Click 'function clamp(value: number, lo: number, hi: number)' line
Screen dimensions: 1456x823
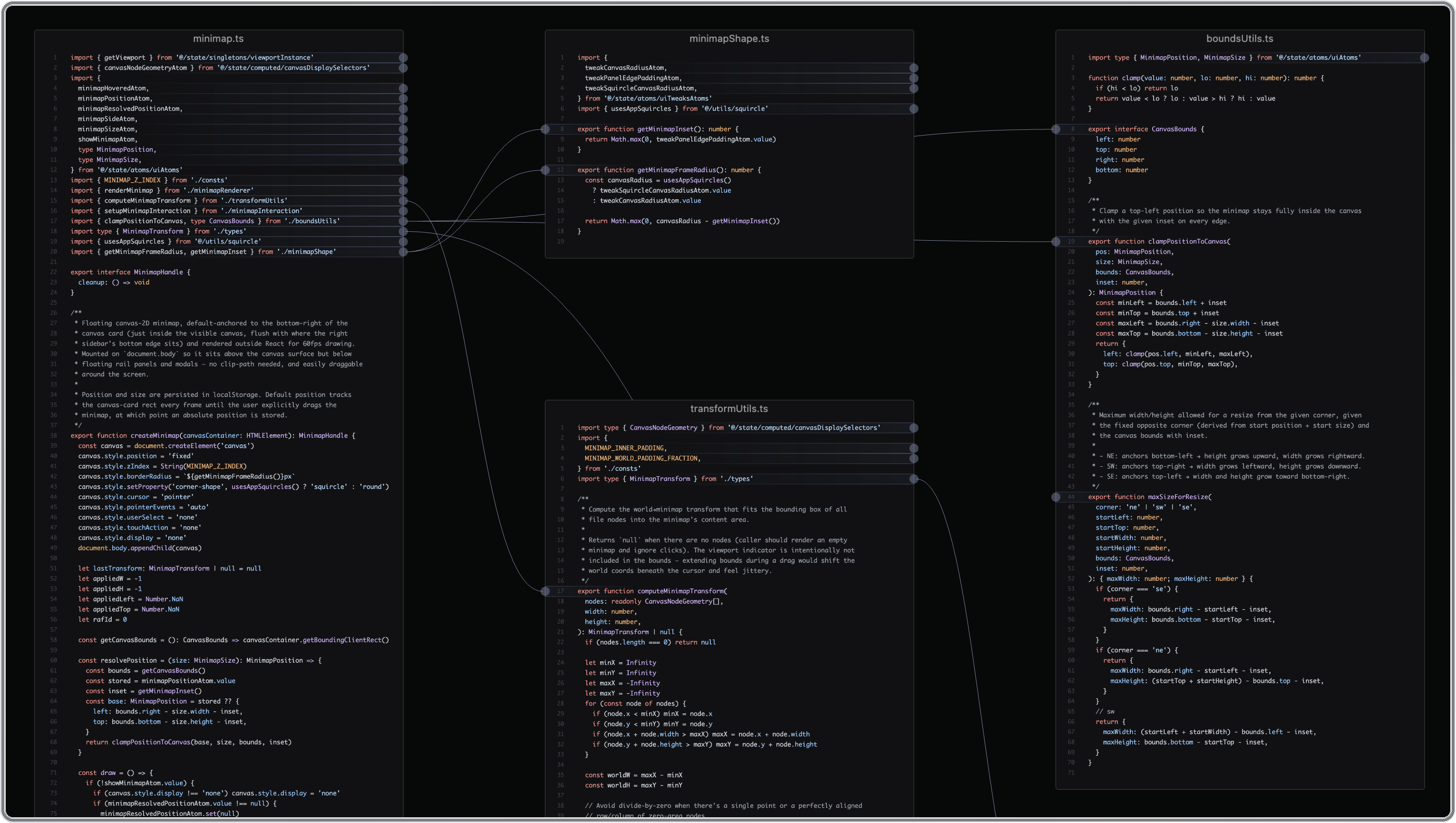coord(1206,78)
